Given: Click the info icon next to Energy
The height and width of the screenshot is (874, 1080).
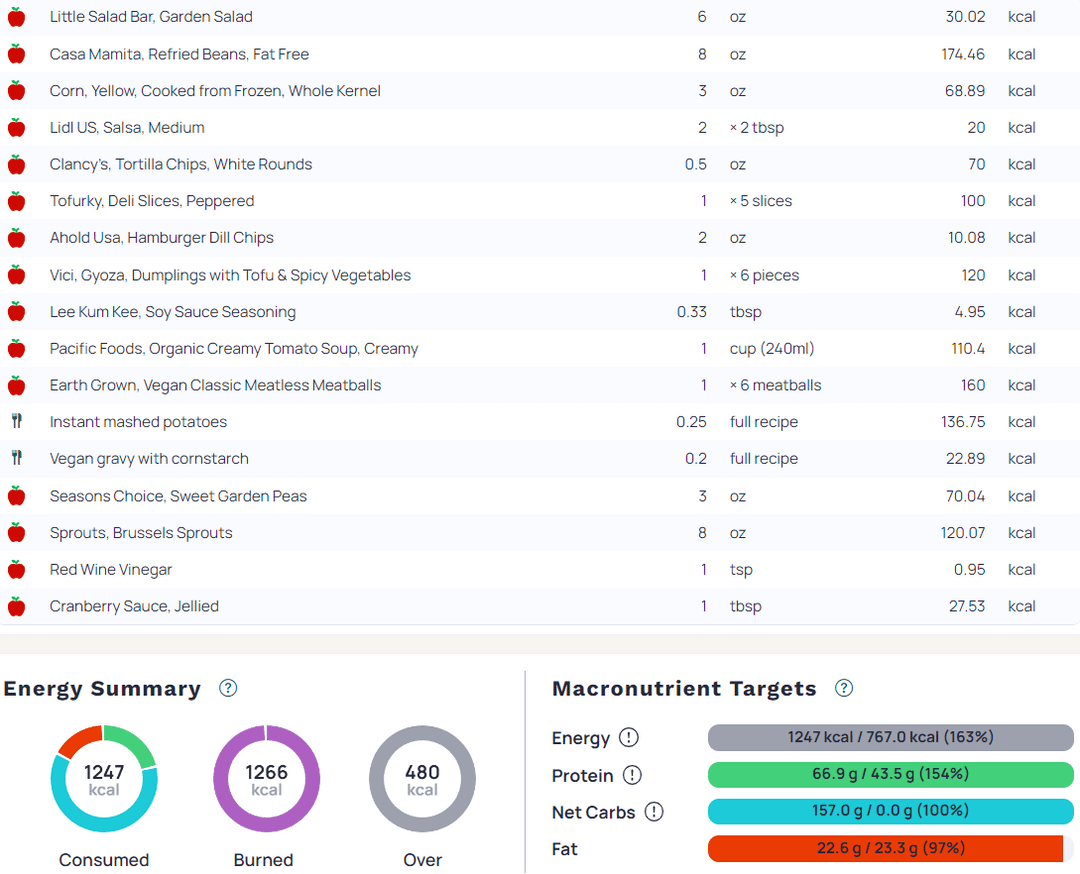Looking at the screenshot, I should [x=628, y=738].
